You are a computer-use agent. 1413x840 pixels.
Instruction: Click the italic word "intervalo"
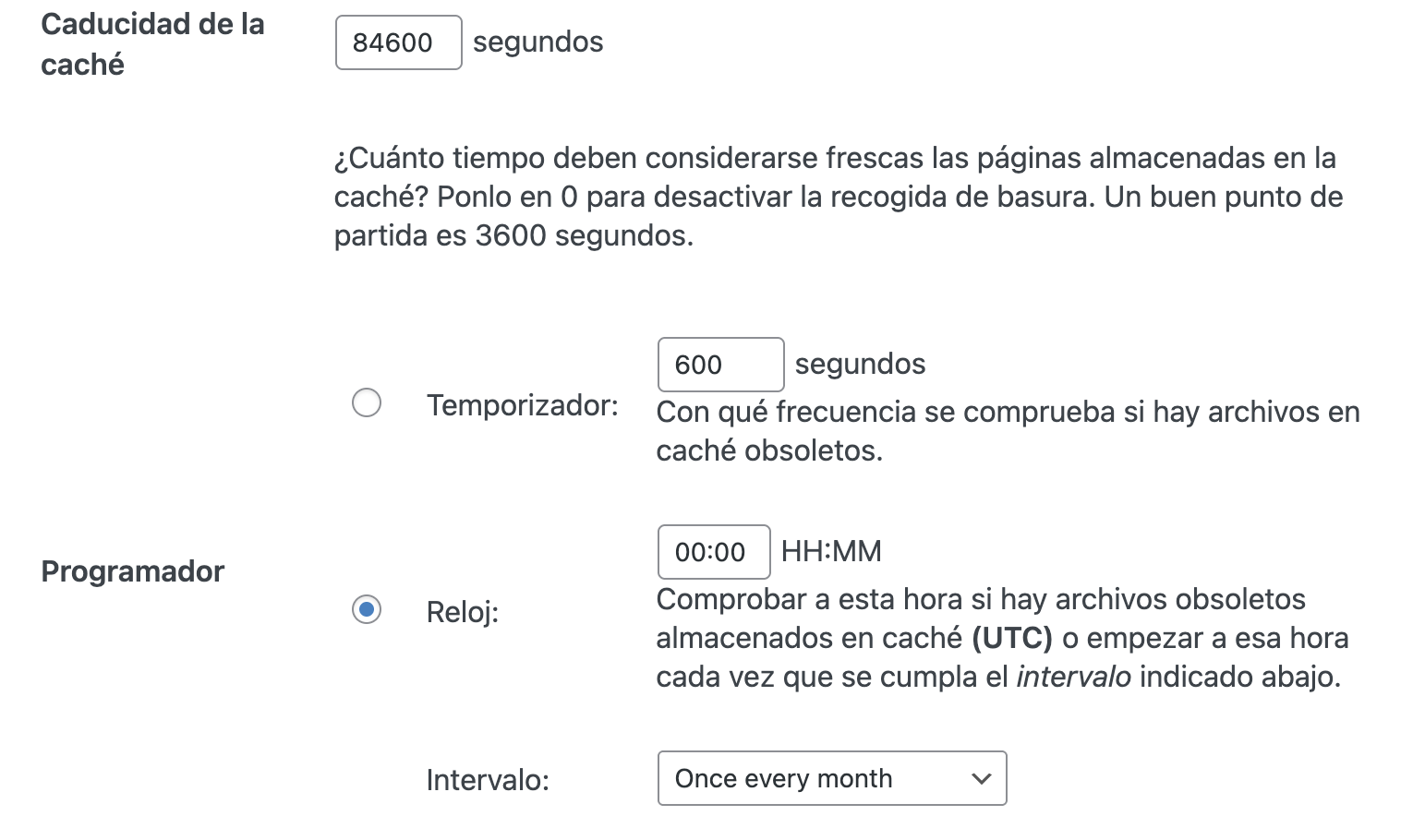[1073, 677]
